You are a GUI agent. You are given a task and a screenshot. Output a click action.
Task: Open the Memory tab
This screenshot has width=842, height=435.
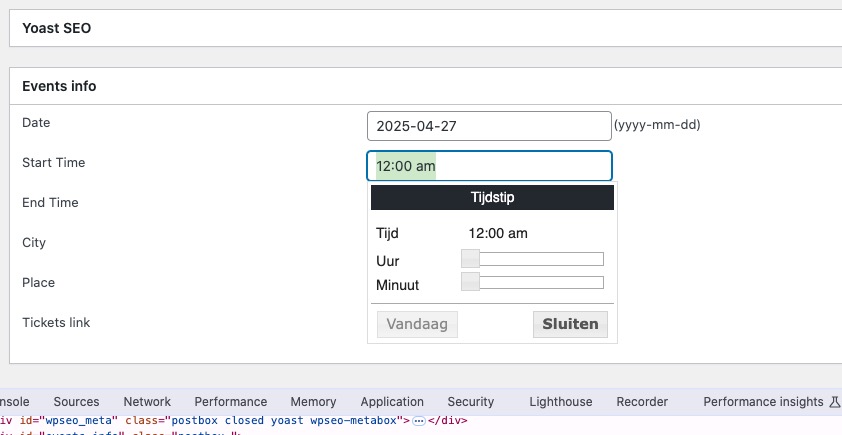point(313,402)
